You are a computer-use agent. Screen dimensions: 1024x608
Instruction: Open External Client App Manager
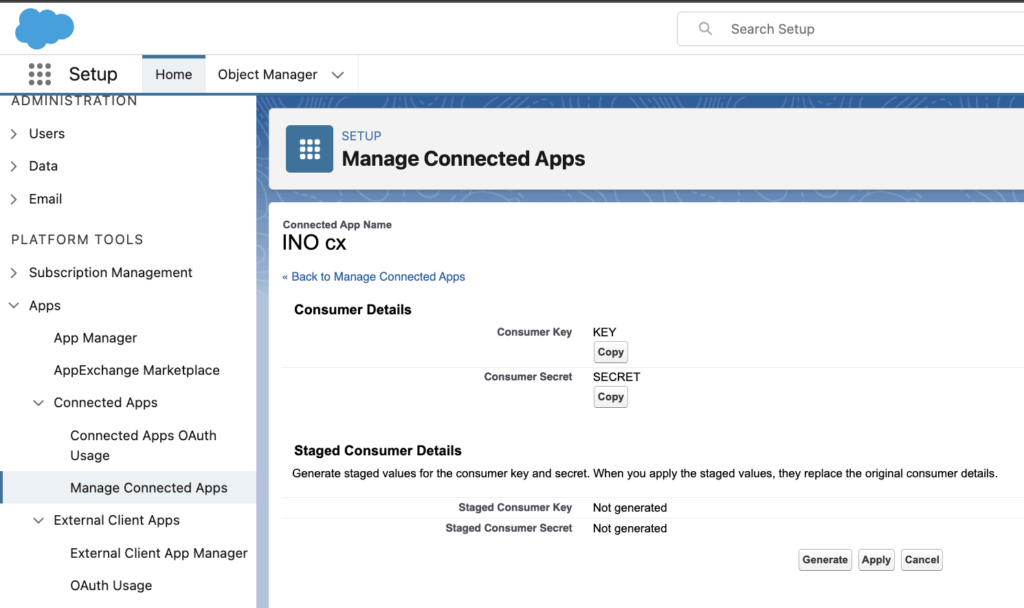tap(158, 553)
